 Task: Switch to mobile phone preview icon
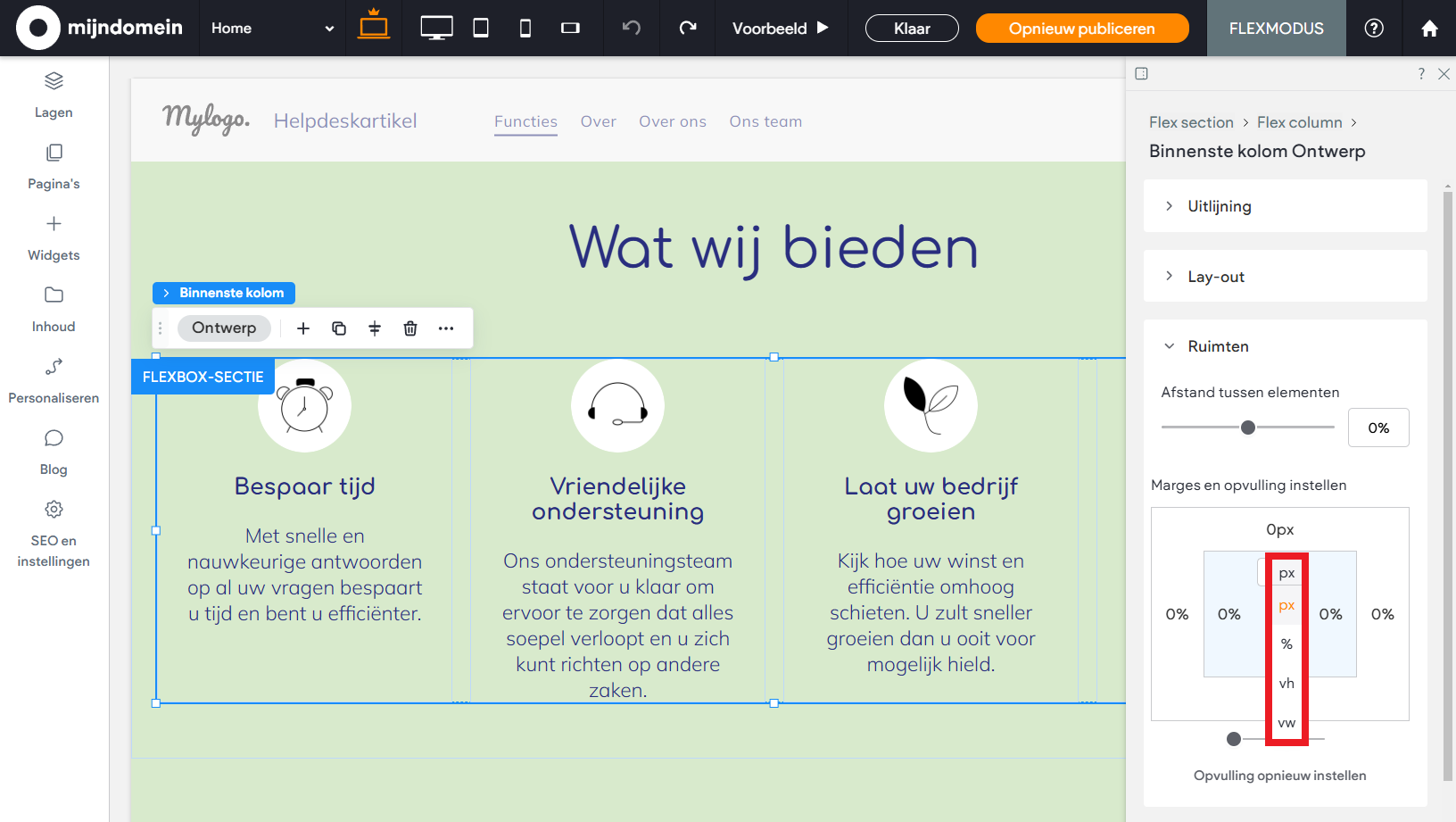coord(525,28)
